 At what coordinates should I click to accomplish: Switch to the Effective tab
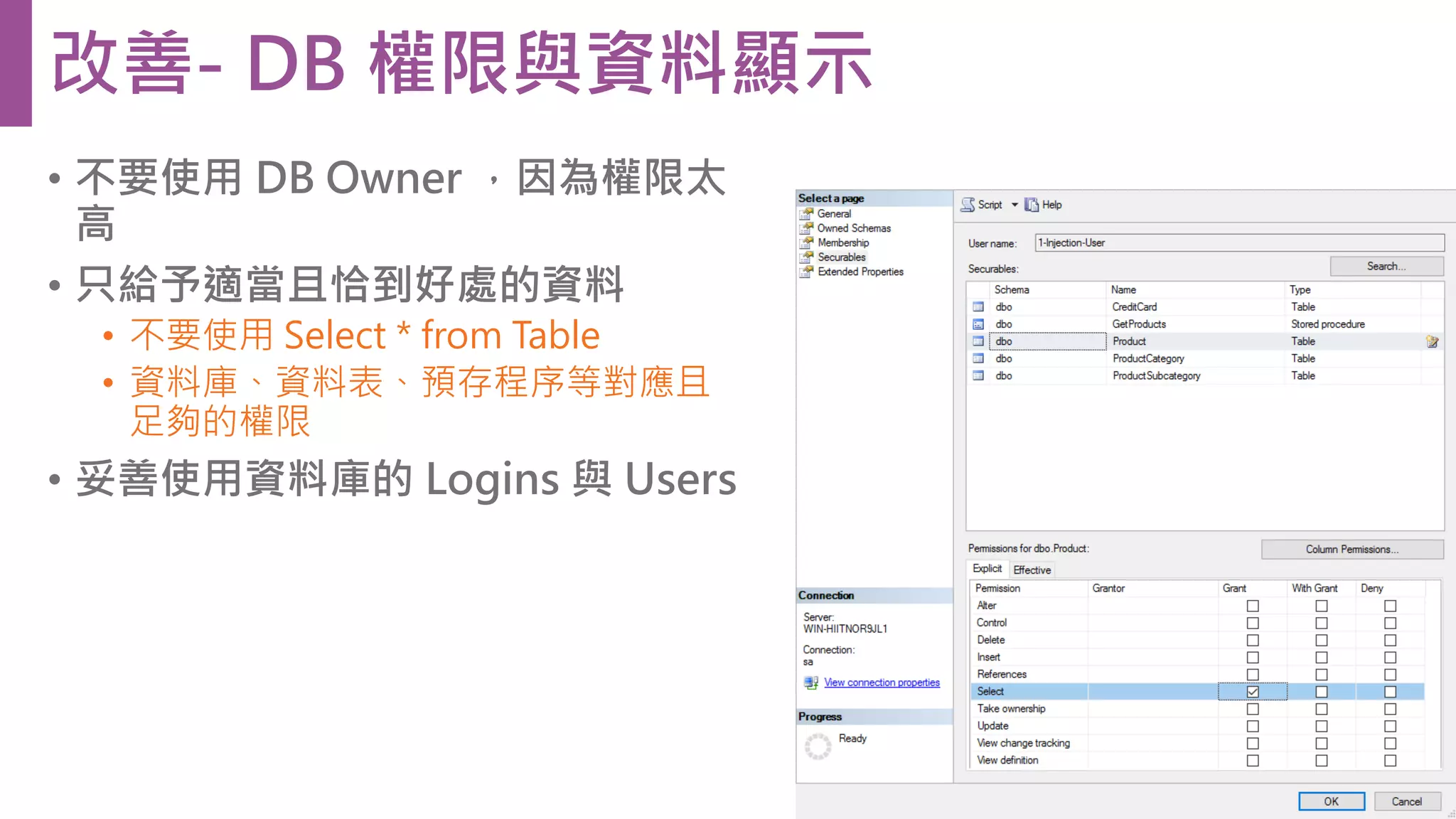[1032, 570]
